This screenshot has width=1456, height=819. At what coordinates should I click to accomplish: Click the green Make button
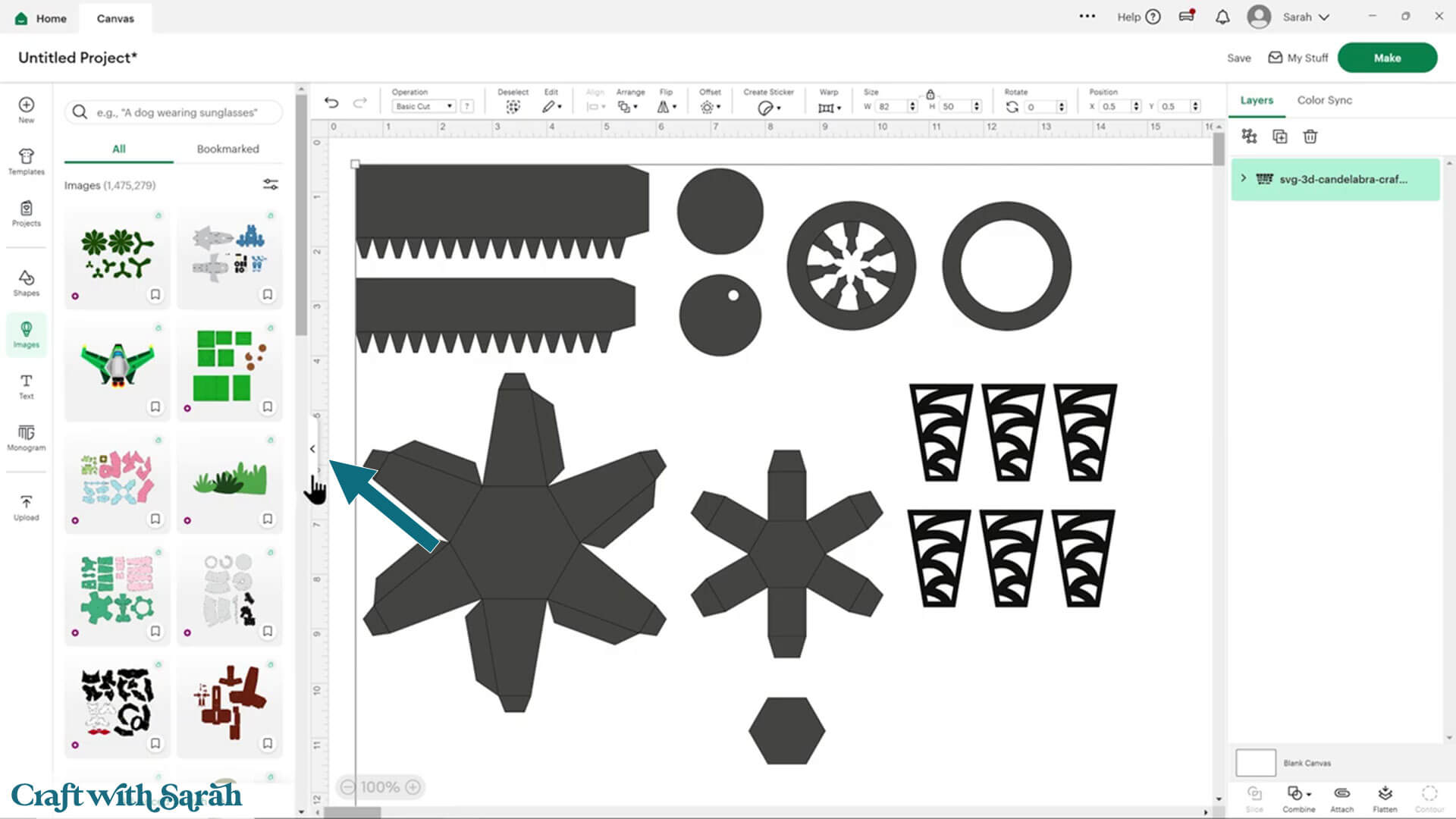click(1386, 58)
